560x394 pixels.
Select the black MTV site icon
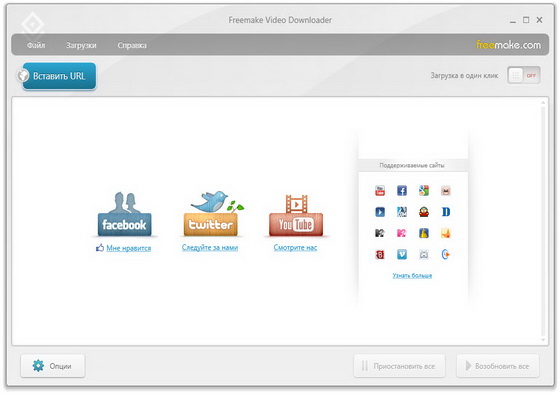380,233
